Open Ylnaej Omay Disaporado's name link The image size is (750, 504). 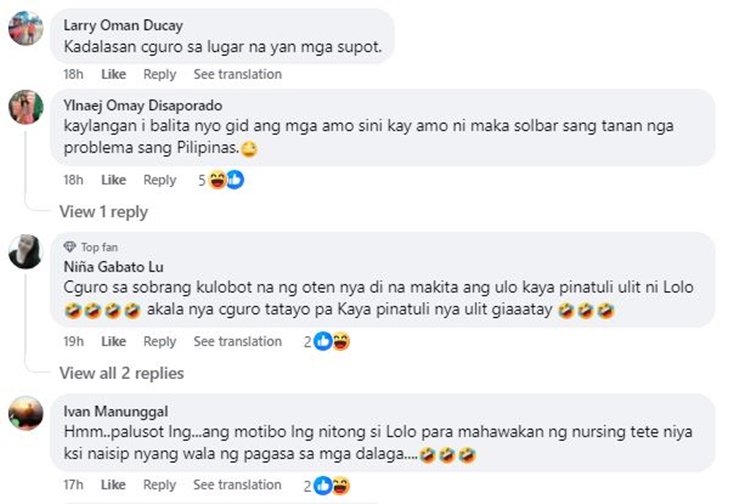(x=143, y=105)
